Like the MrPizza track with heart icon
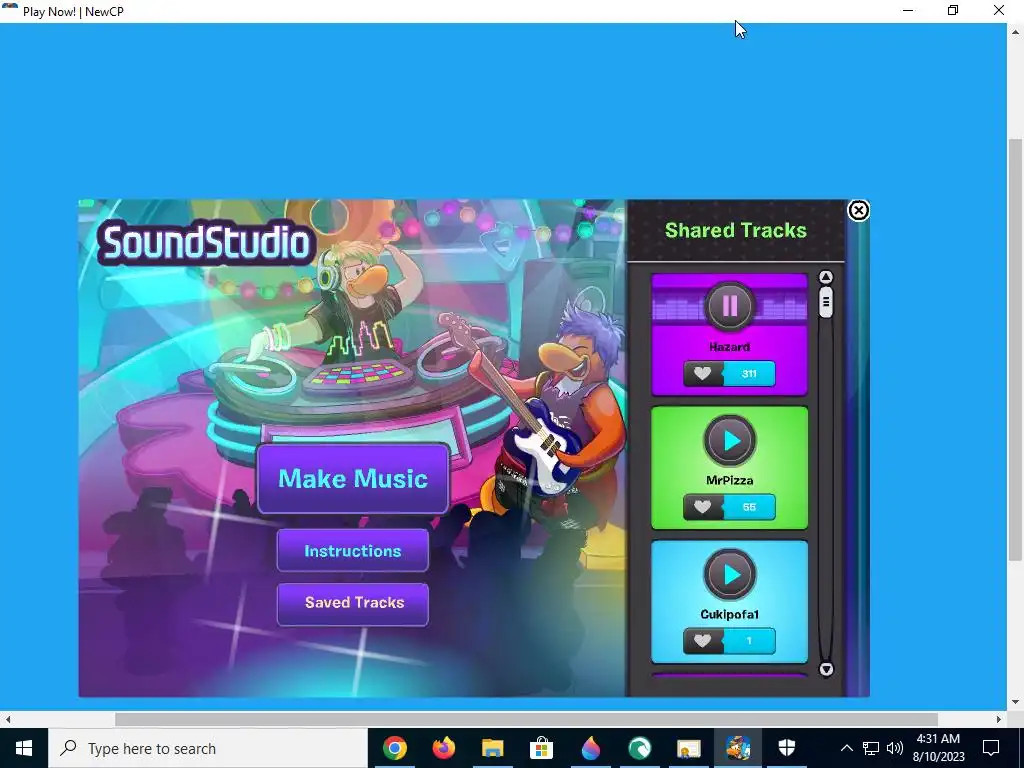The height and width of the screenshot is (768, 1024). [703, 507]
